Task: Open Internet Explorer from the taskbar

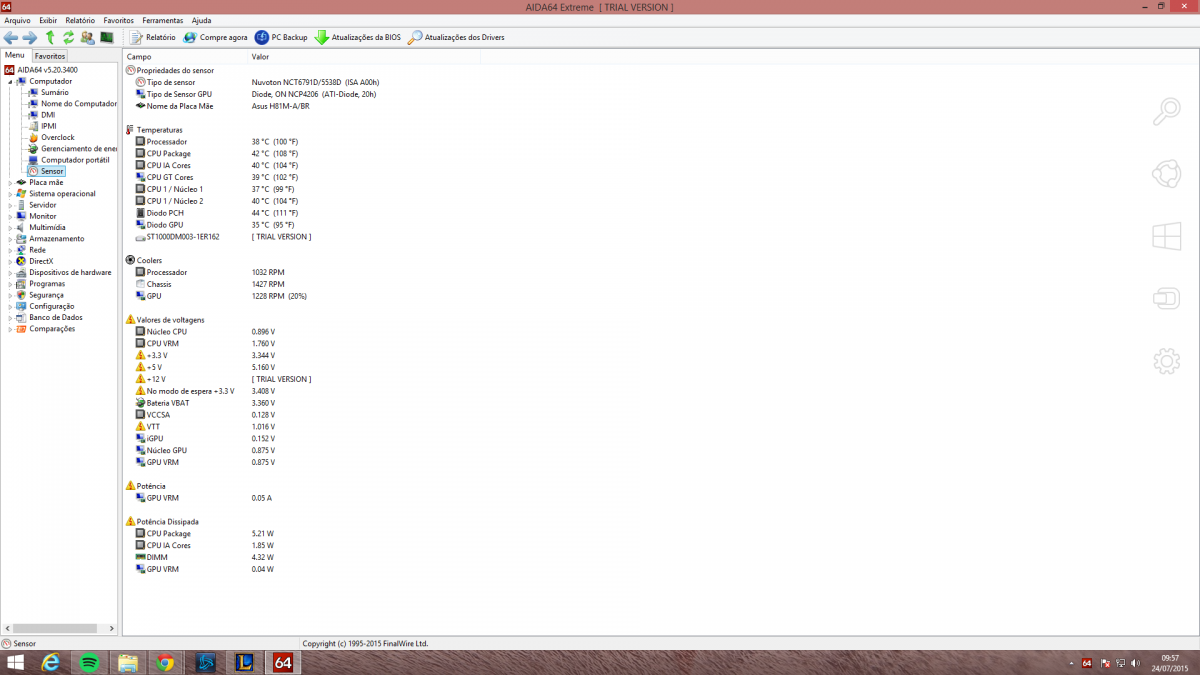Action: [x=51, y=663]
